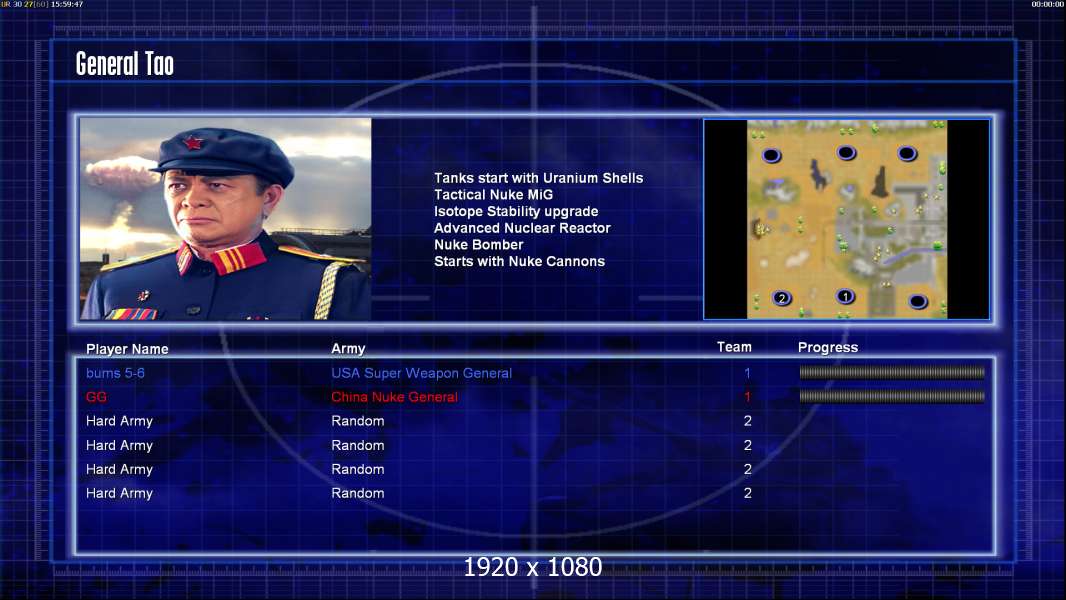Click the map preview thumbnail

pos(846,219)
